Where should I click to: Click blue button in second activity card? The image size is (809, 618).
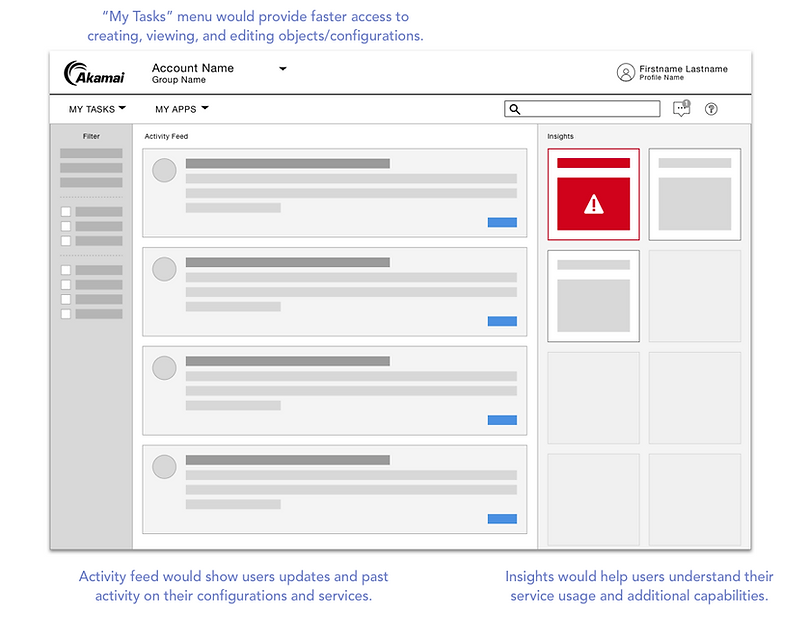pyautogui.click(x=502, y=321)
